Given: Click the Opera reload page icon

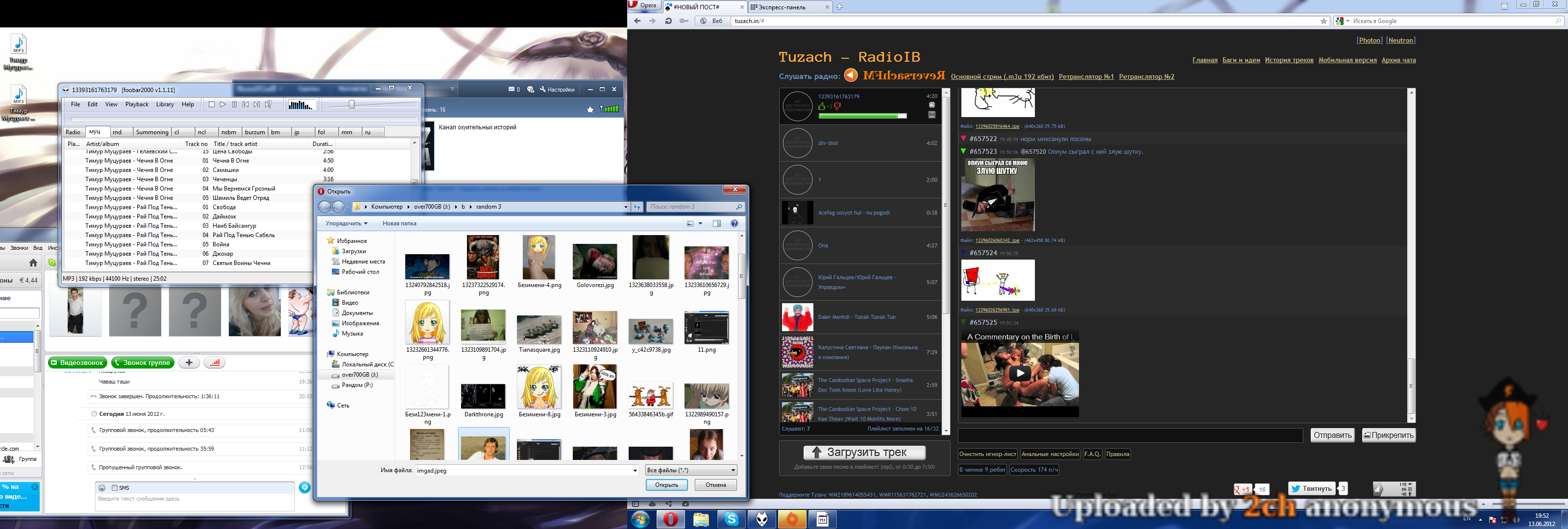Looking at the screenshot, I should pos(668,21).
